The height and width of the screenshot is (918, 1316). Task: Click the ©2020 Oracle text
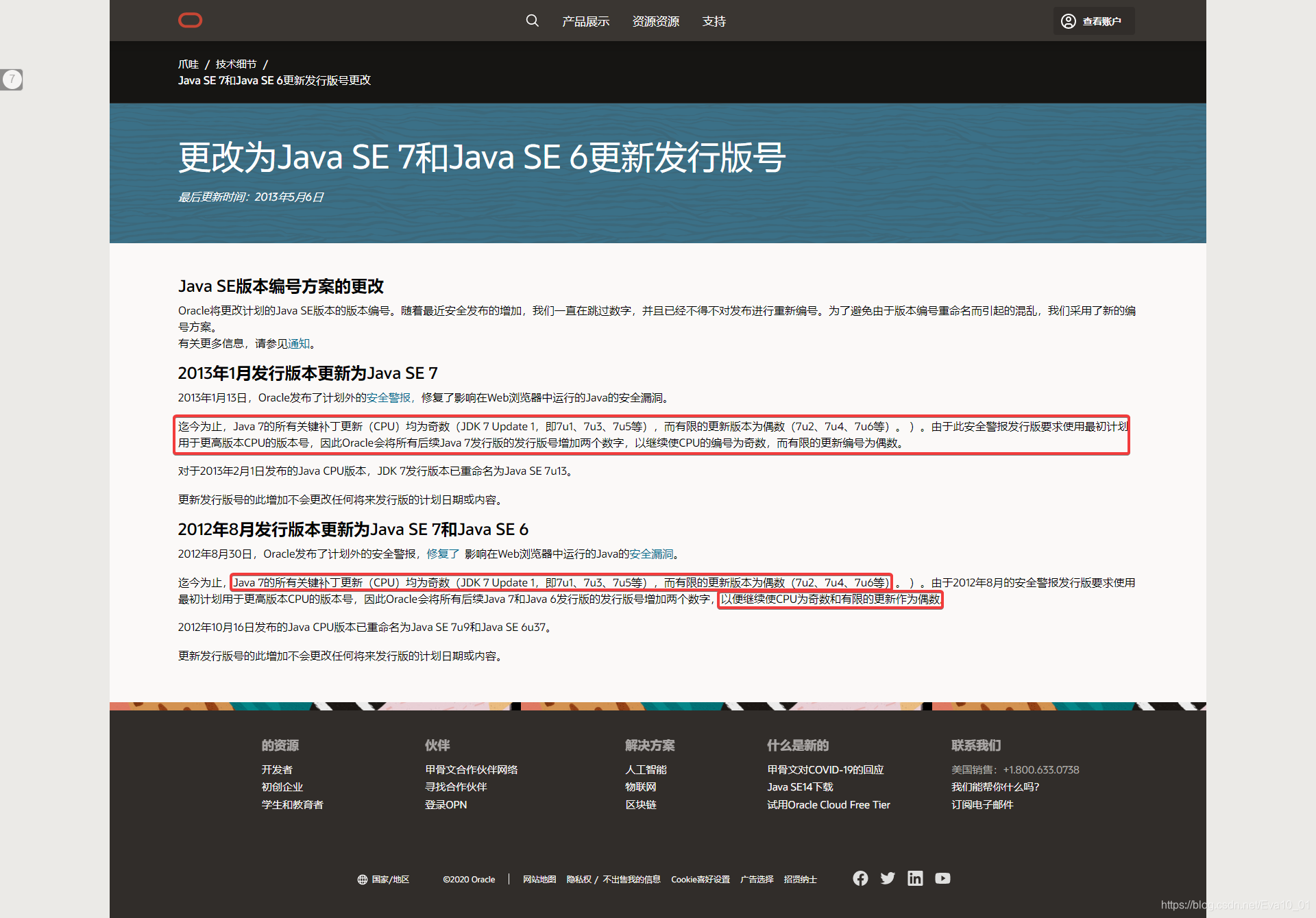coord(469,879)
